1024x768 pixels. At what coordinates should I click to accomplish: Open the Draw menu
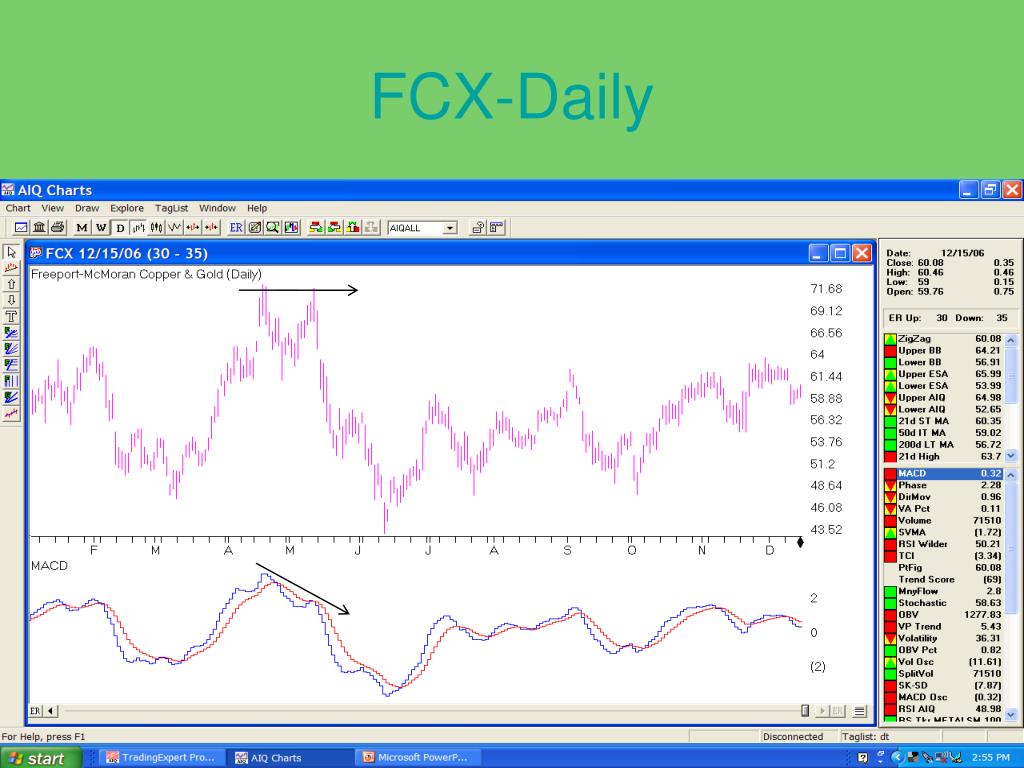87,208
